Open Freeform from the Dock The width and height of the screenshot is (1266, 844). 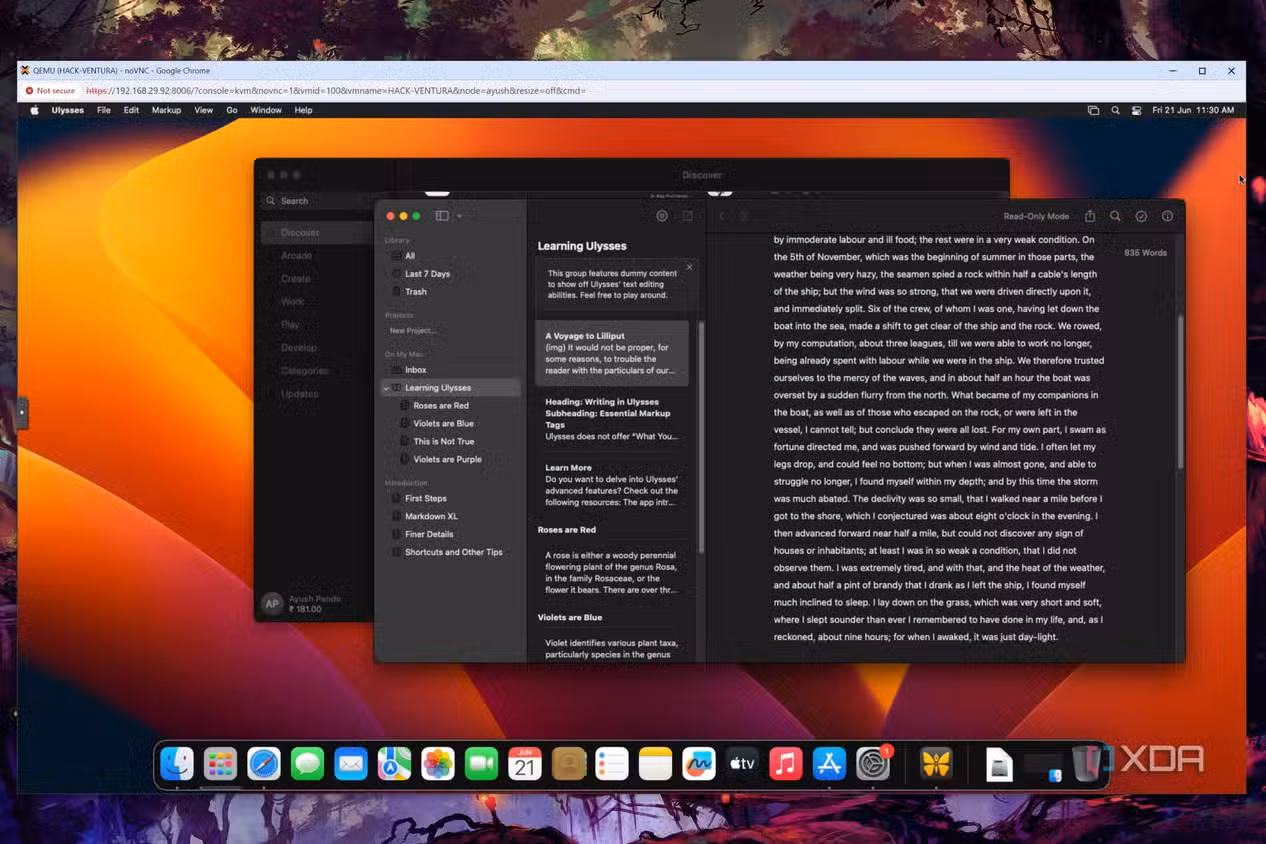tap(699, 764)
